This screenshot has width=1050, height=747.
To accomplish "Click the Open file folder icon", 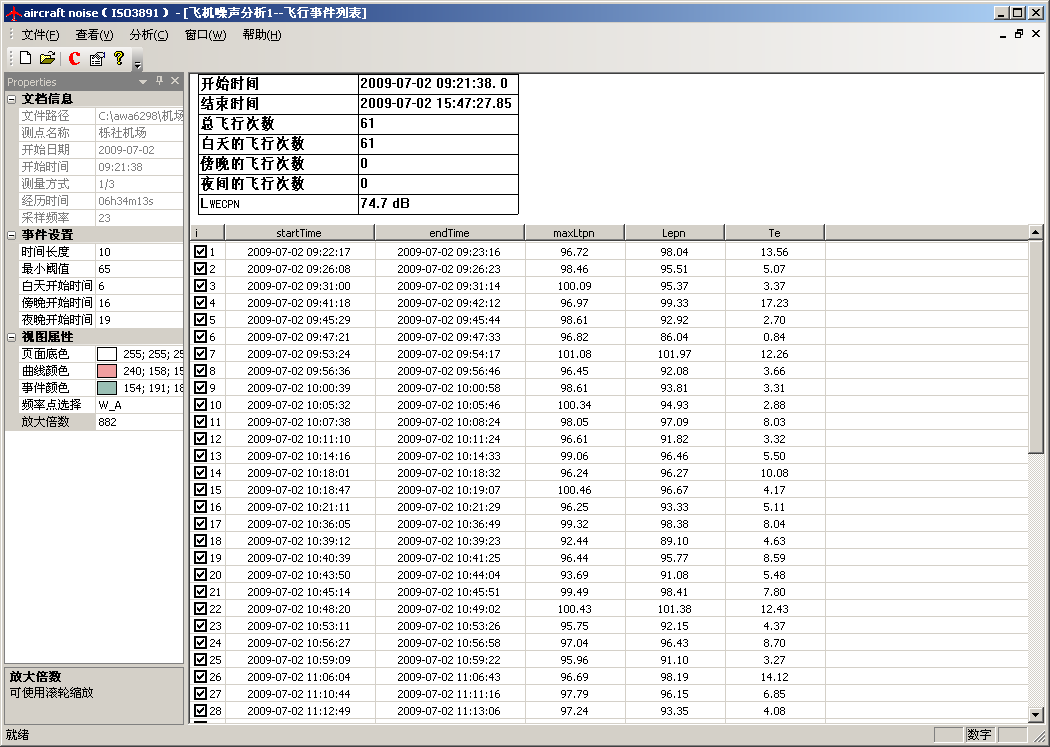I will tap(47, 58).
